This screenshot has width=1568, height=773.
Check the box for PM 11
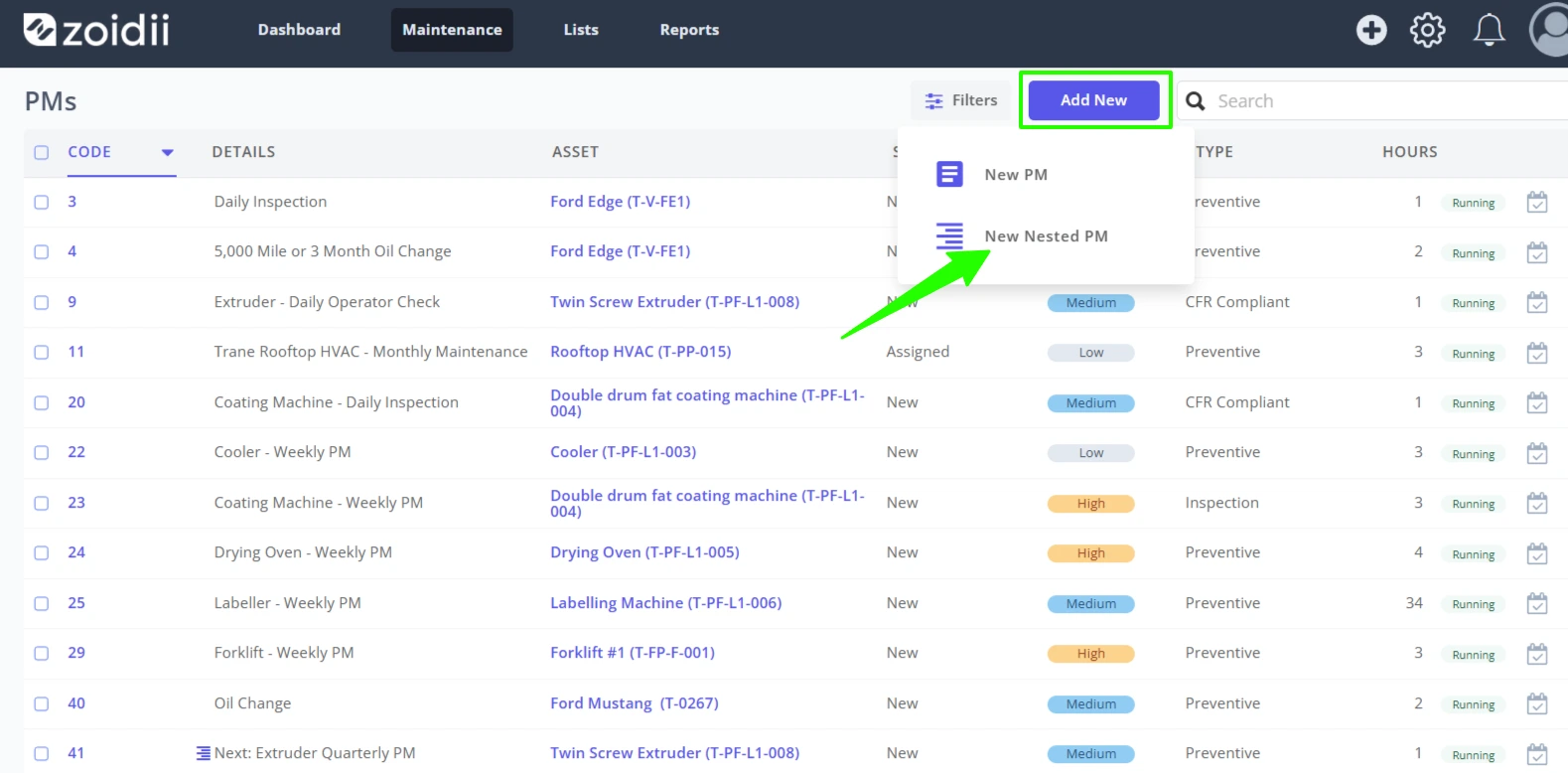click(42, 352)
